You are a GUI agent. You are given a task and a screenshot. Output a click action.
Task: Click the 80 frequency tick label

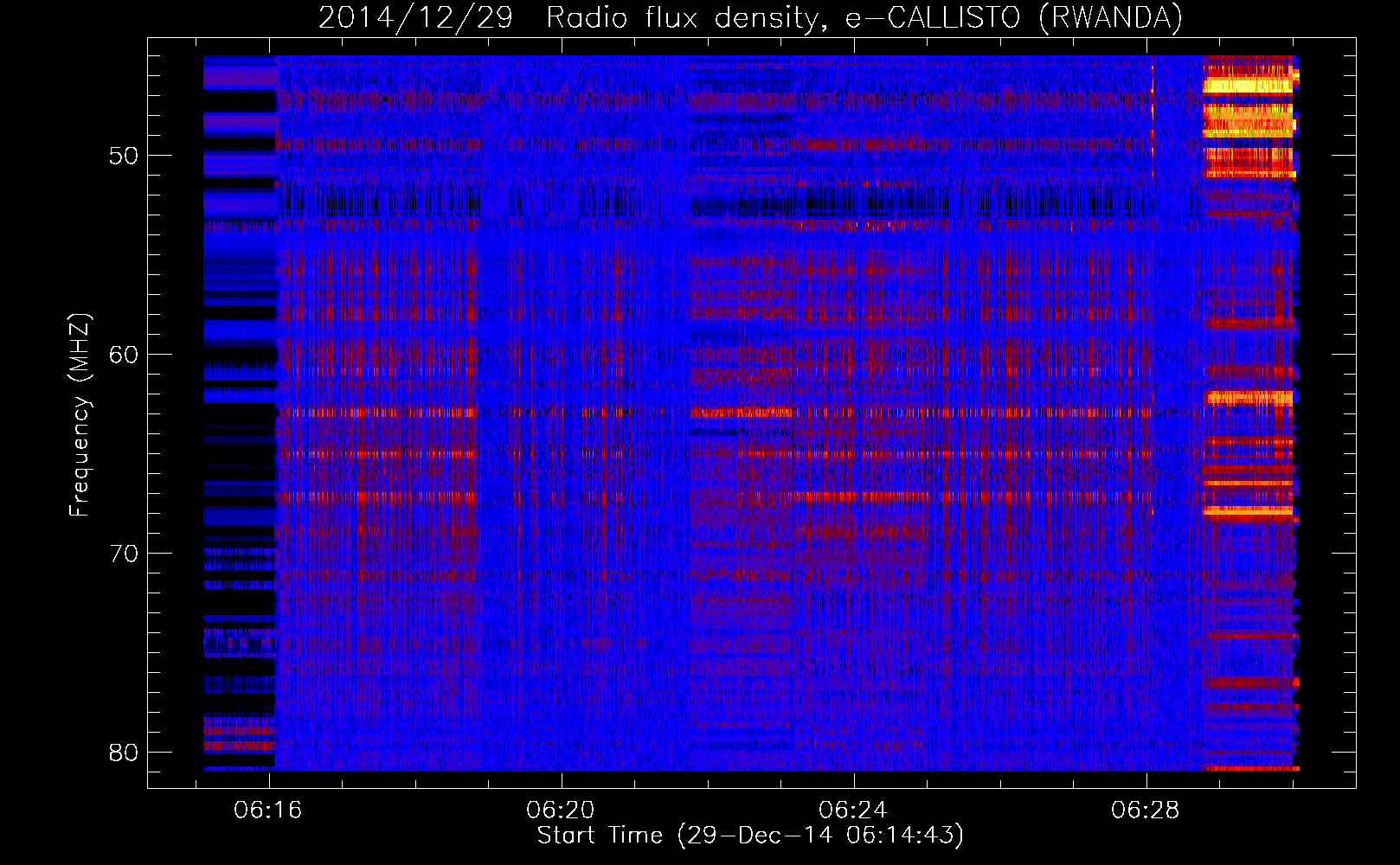[123, 752]
